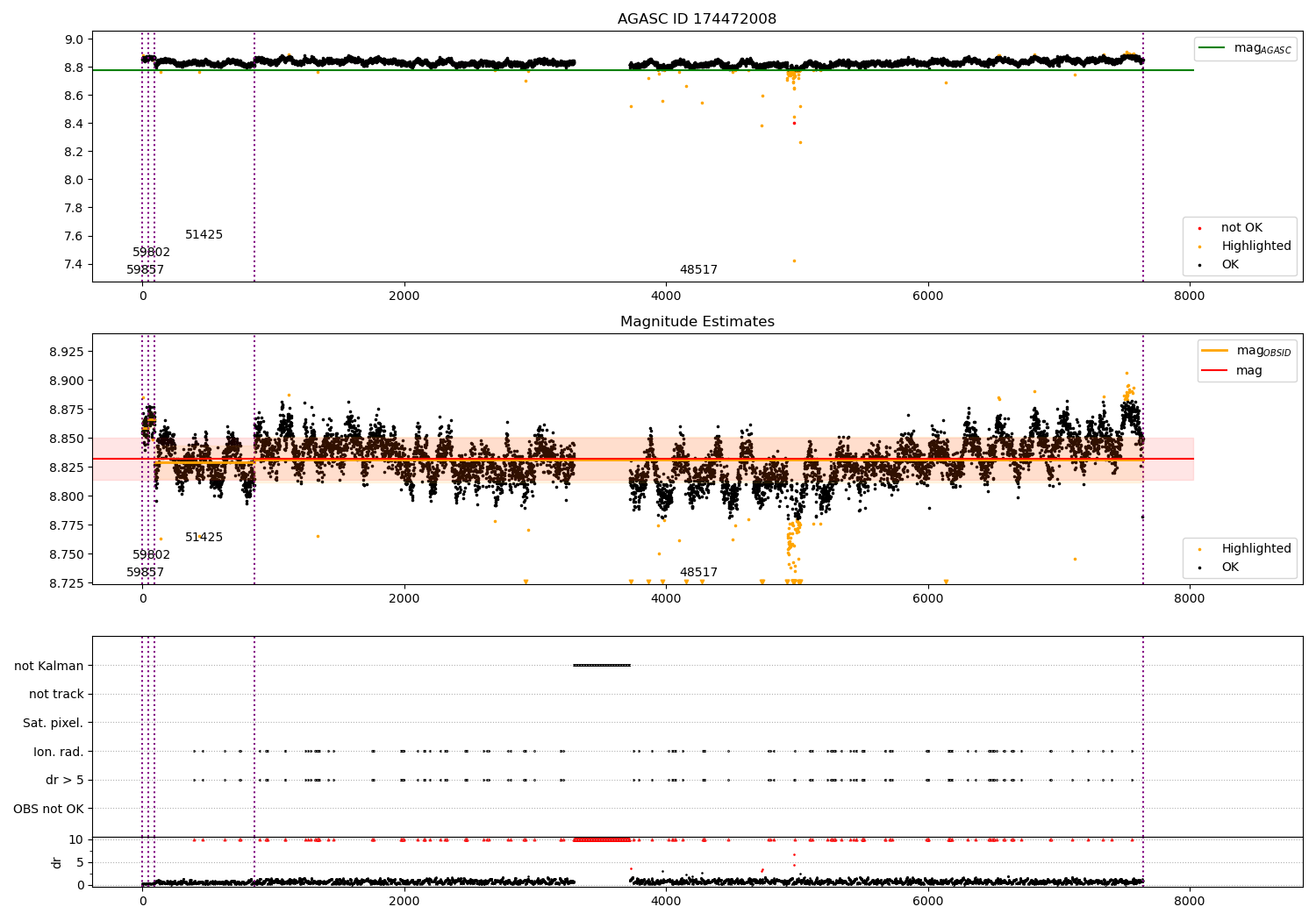The width and height of the screenshot is (1316, 921).
Task: Click the 9.0 y-axis tick label
Action: coord(75,39)
